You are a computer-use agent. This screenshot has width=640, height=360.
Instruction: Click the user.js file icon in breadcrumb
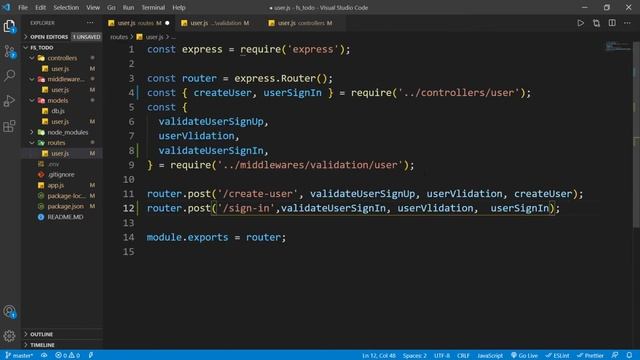(140, 37)
